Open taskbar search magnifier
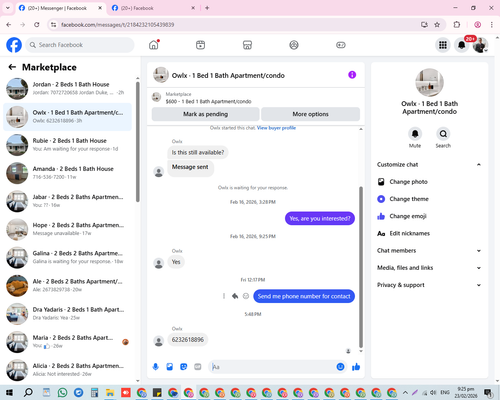Image resolution: width=500 pixels, height=400 pixels. [28, 392]
